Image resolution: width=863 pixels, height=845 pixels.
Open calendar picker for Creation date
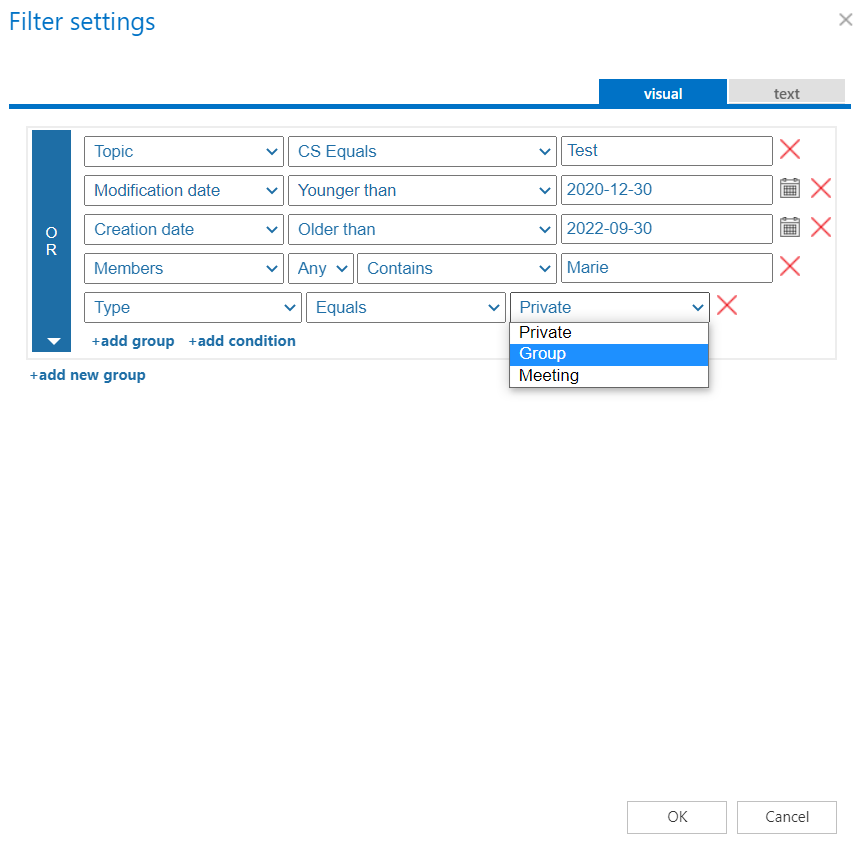pyautogui.click(x=790, y=228)
